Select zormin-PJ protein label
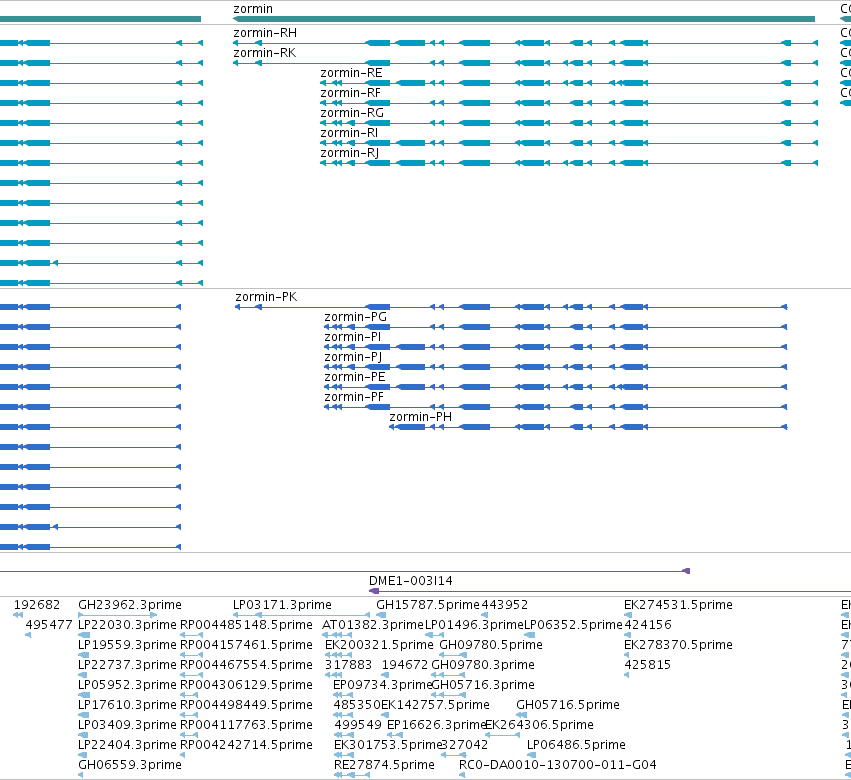Screen dimensions: 851x780 click(x=353, y=357)
